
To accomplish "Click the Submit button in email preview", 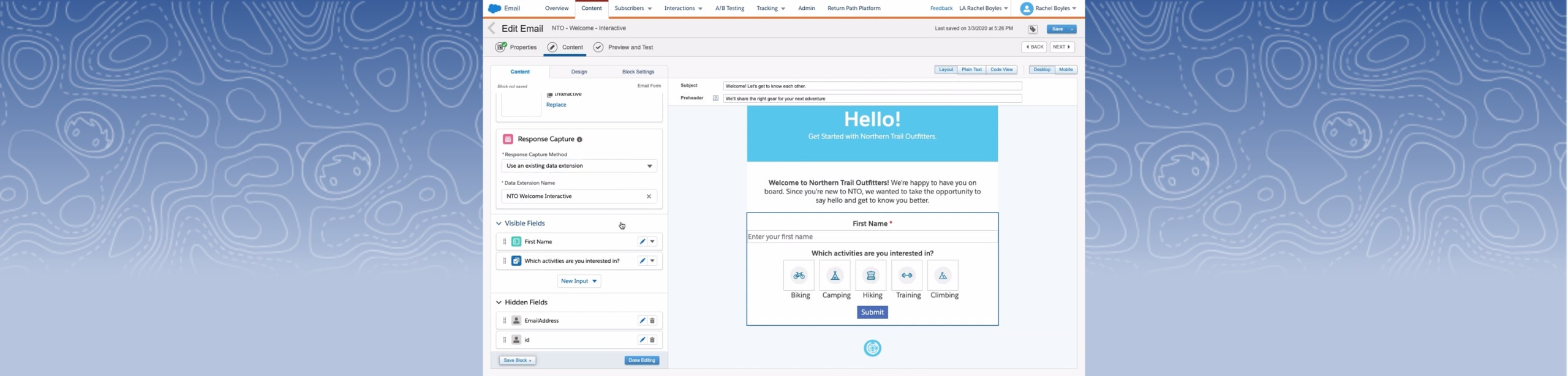I will (872, 313).
